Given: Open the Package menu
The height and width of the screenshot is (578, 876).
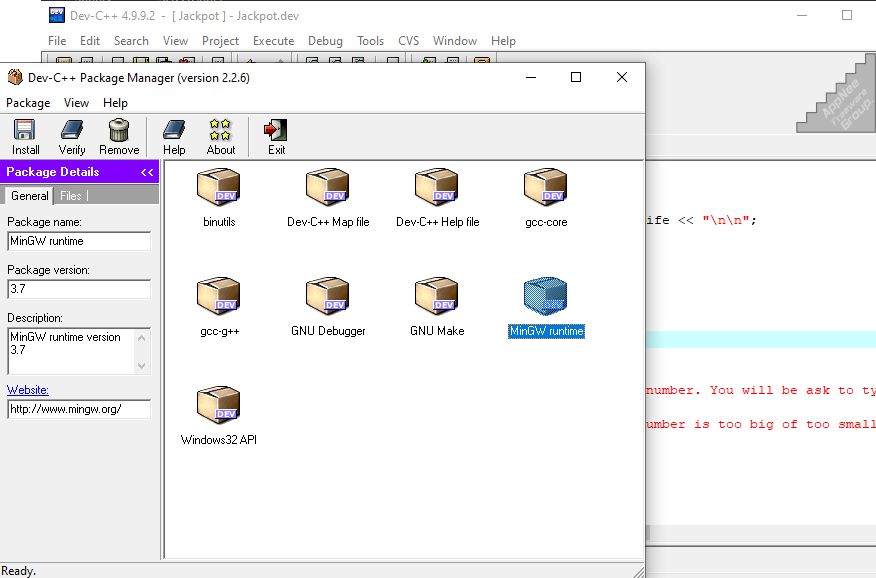Looking at the screenshot, I should click(28, 103).
